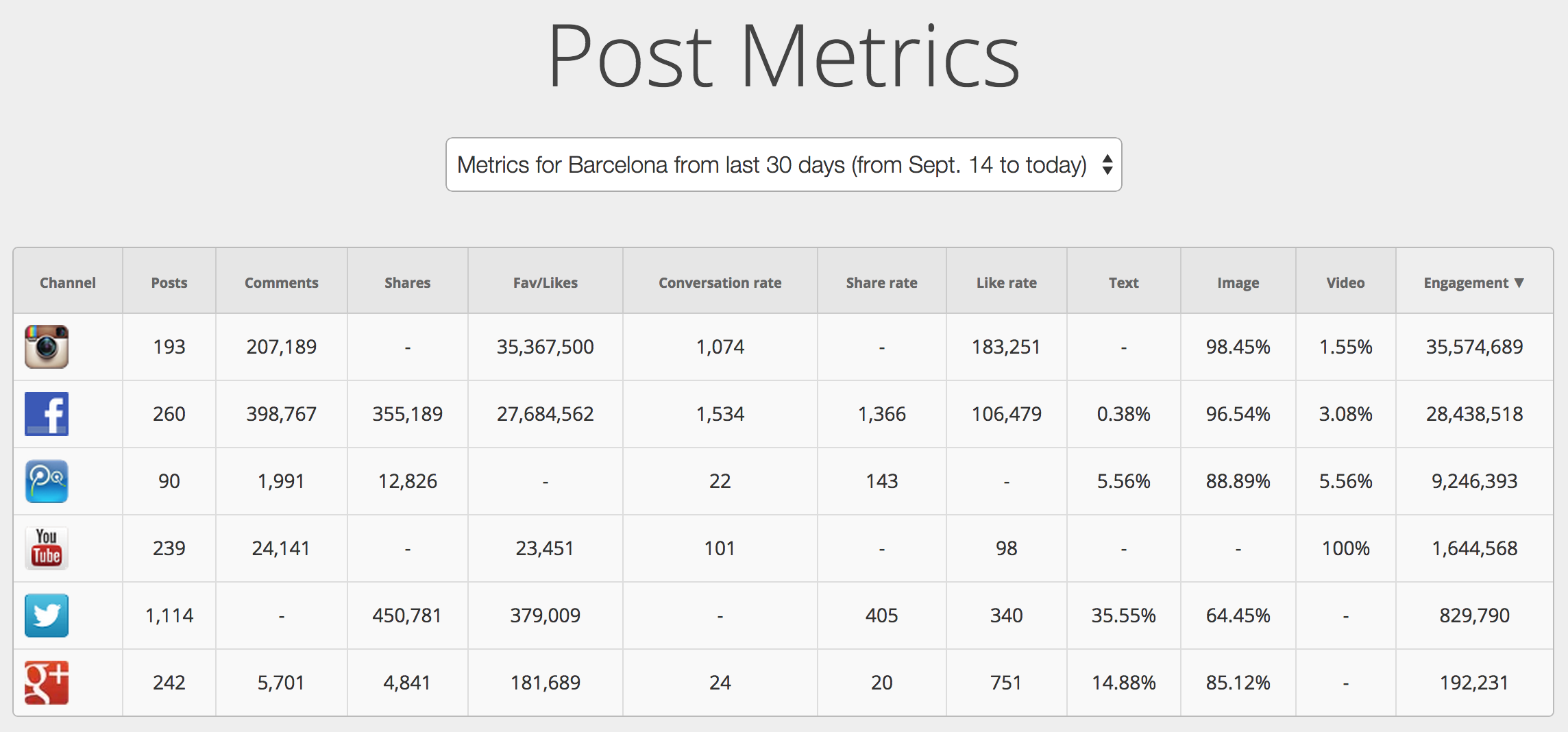Click the Pinterest channel icon

click(x=47, y=481)
